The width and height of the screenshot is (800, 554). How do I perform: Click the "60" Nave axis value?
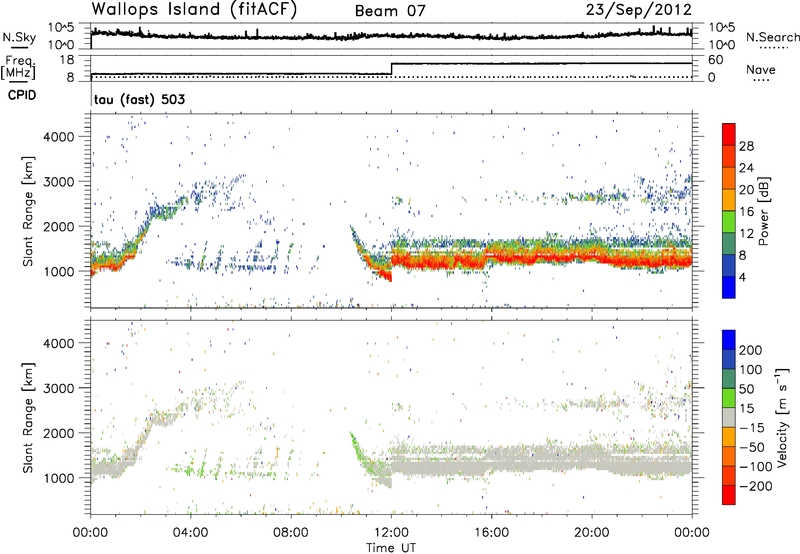click(x=716, y=60)
